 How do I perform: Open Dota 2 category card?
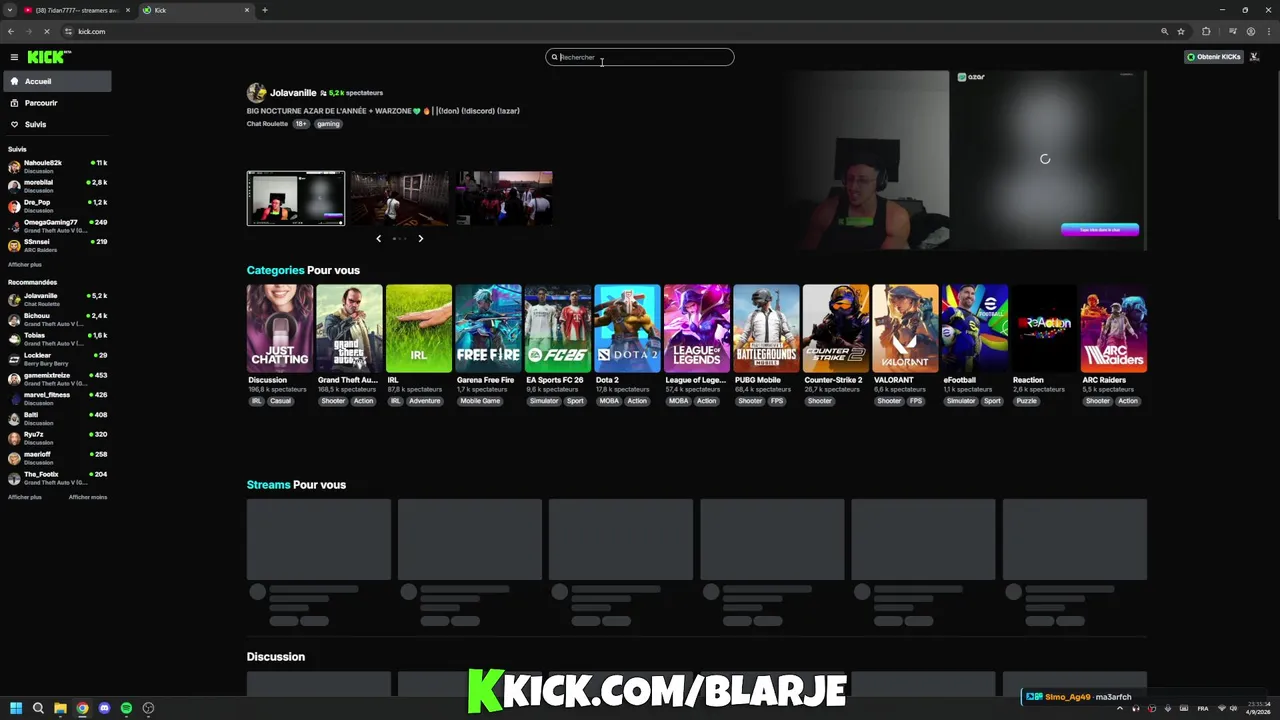[x=627, y=329]
